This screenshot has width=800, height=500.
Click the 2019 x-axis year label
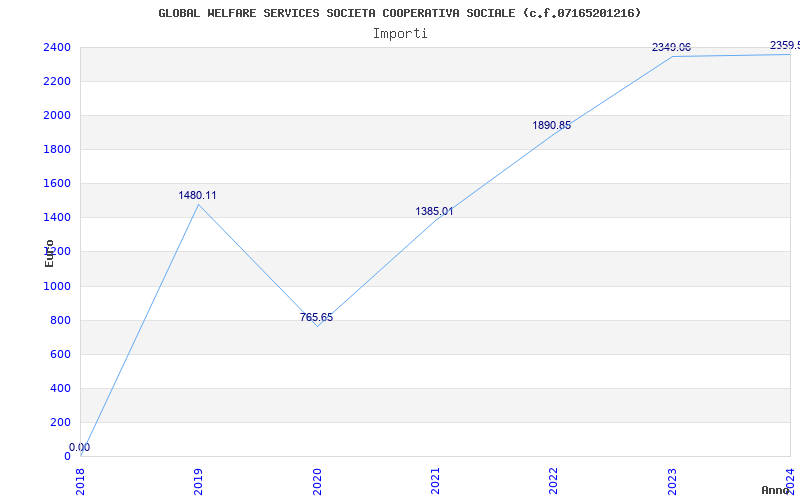pos(198,481)
